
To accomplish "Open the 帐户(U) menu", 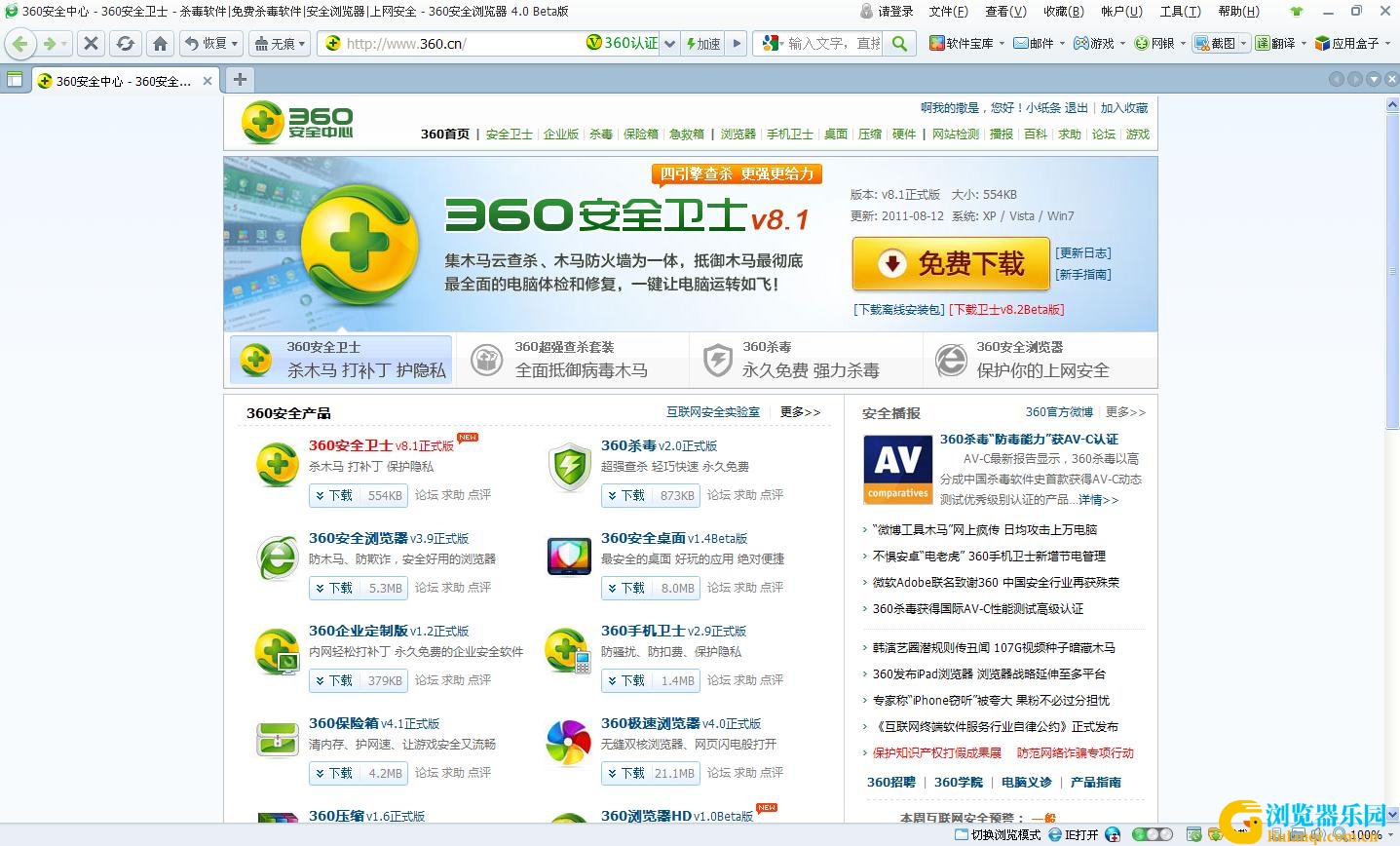I will [1121, 12].
